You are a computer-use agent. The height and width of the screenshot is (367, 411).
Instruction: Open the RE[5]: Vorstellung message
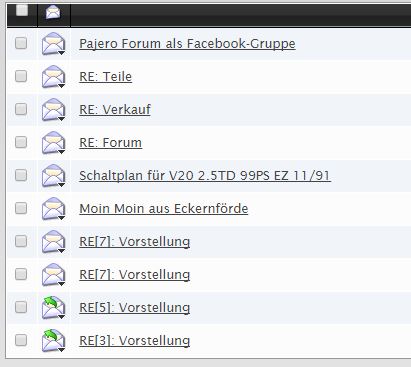[135, 308]
